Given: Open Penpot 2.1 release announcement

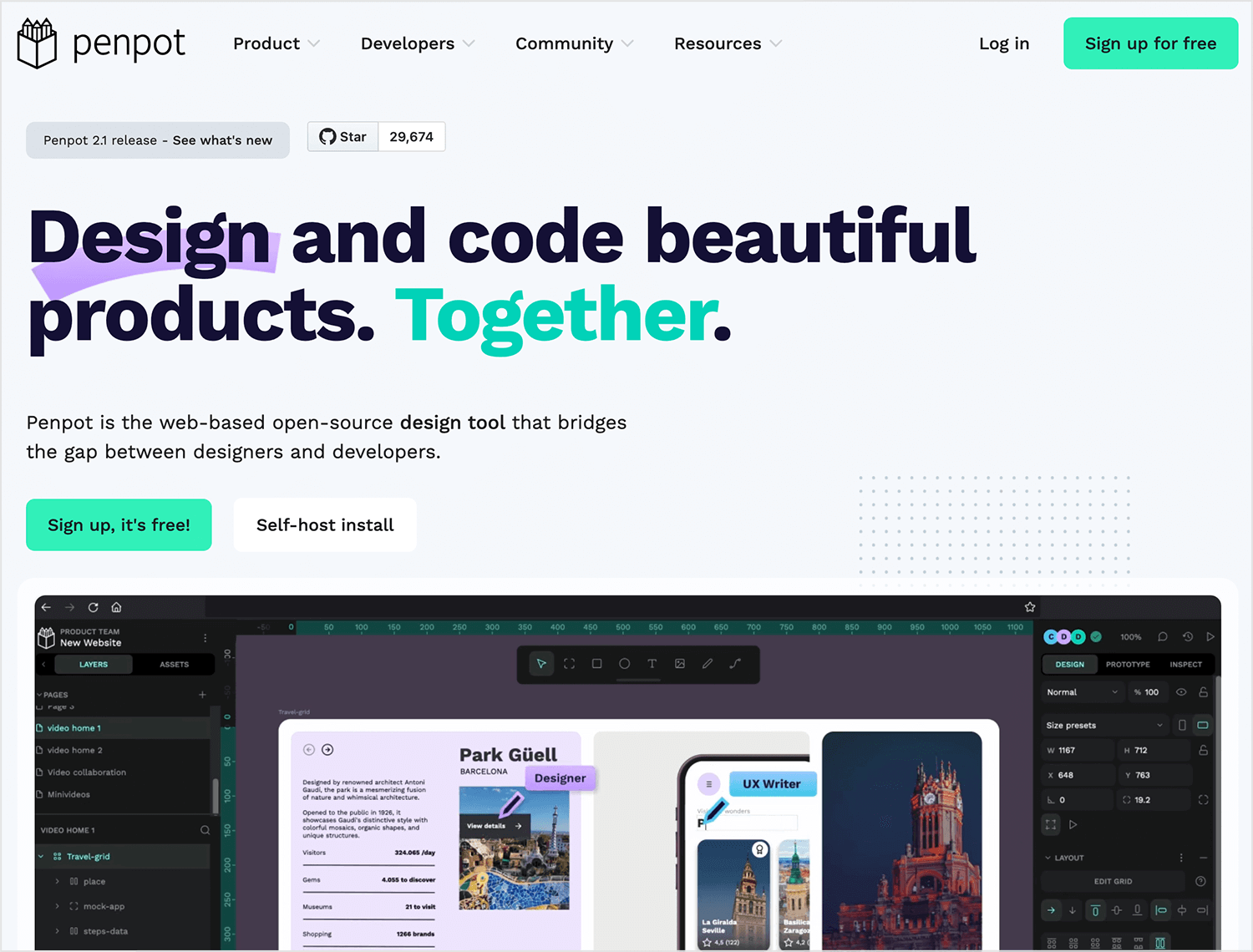Looking at the screenshot, I should [x=158, y=140].
